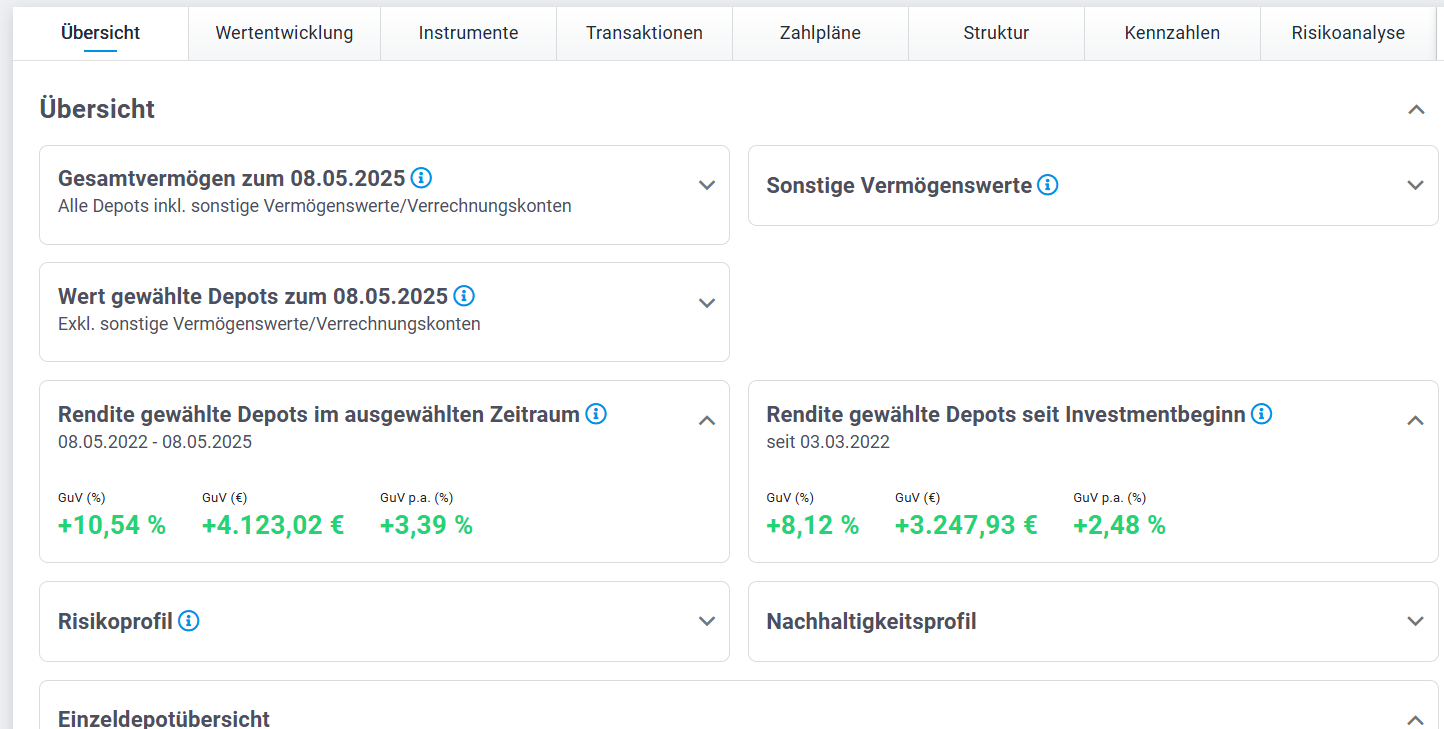Collapse the Einzeldepotübersicht section
Image resolution: width=1444 pixels, height=729 pixels.
(x=1415, y=719)
